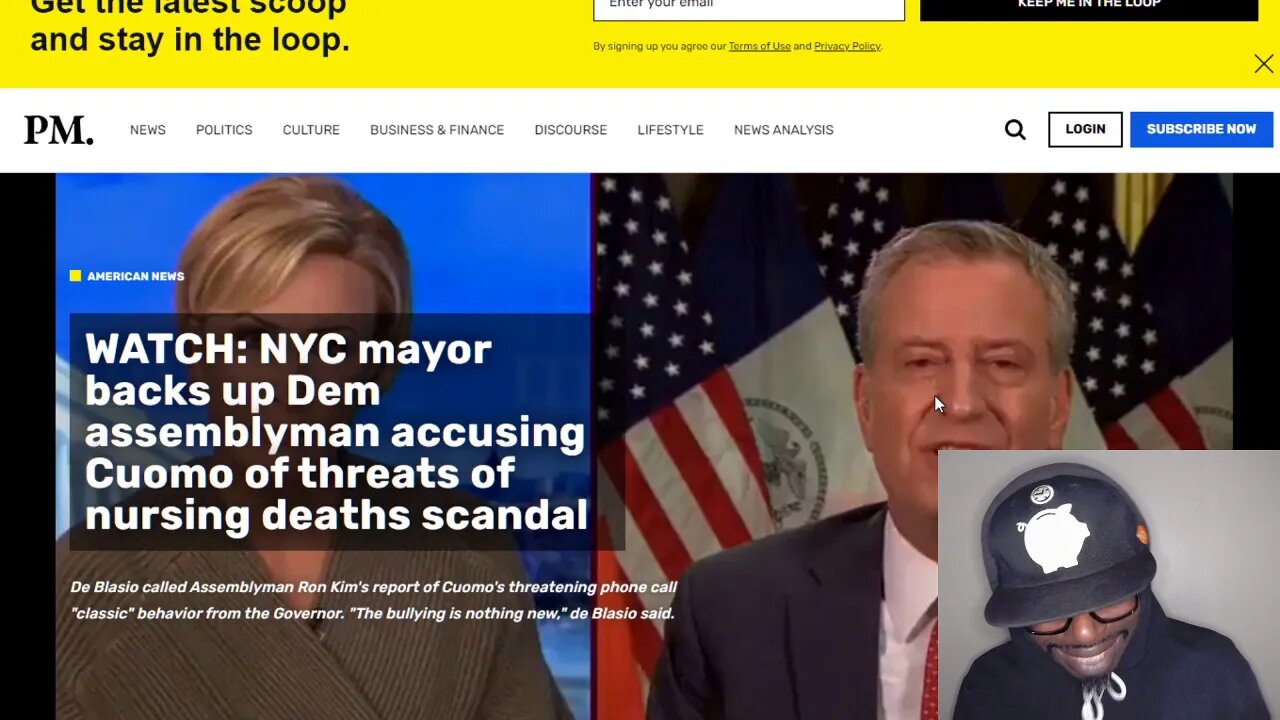The width and height of the screenshot is (1280, 720).
Task: Dismiss the yellow newsletter banner
Action: (x=1264, y=64)
